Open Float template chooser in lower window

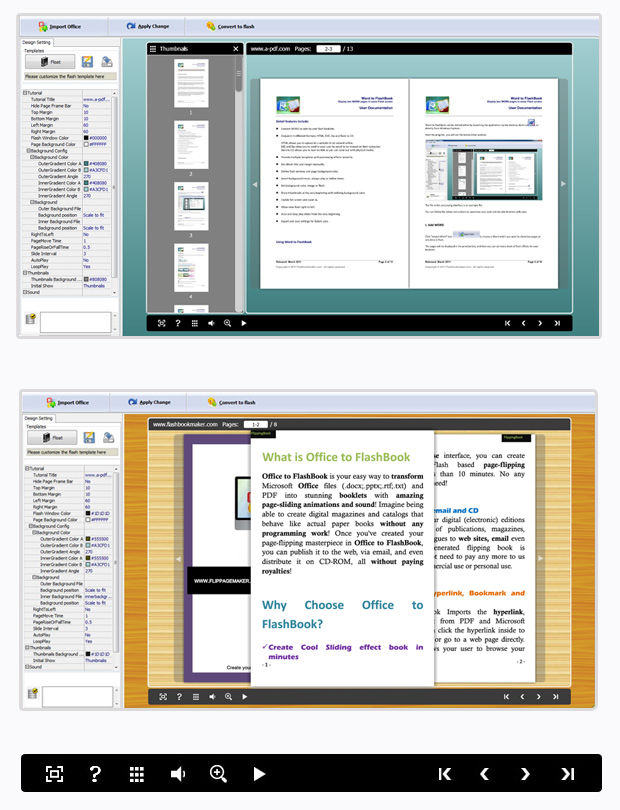click(x=52, y=438)
